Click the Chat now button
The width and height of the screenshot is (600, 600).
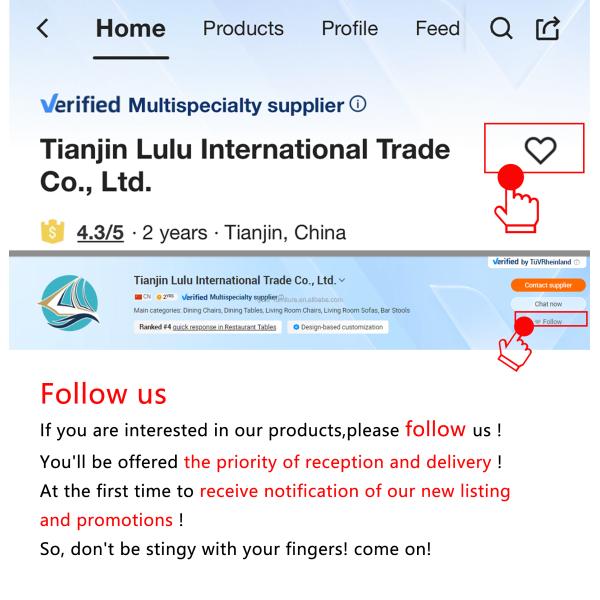coord(548,304)
